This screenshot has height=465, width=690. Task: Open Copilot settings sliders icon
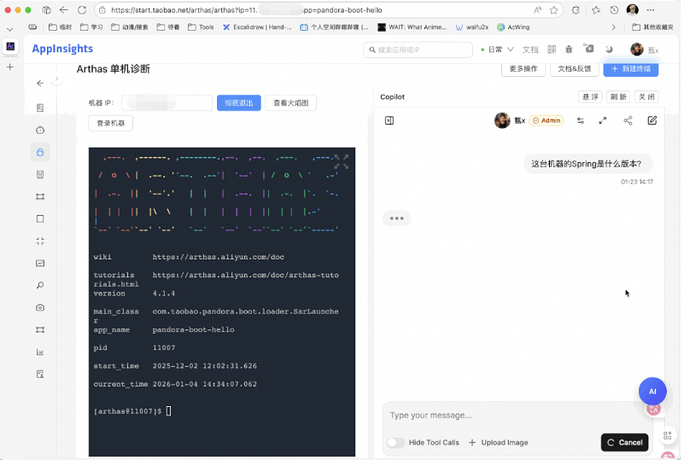pyautogui.click(x=580, y=121)
